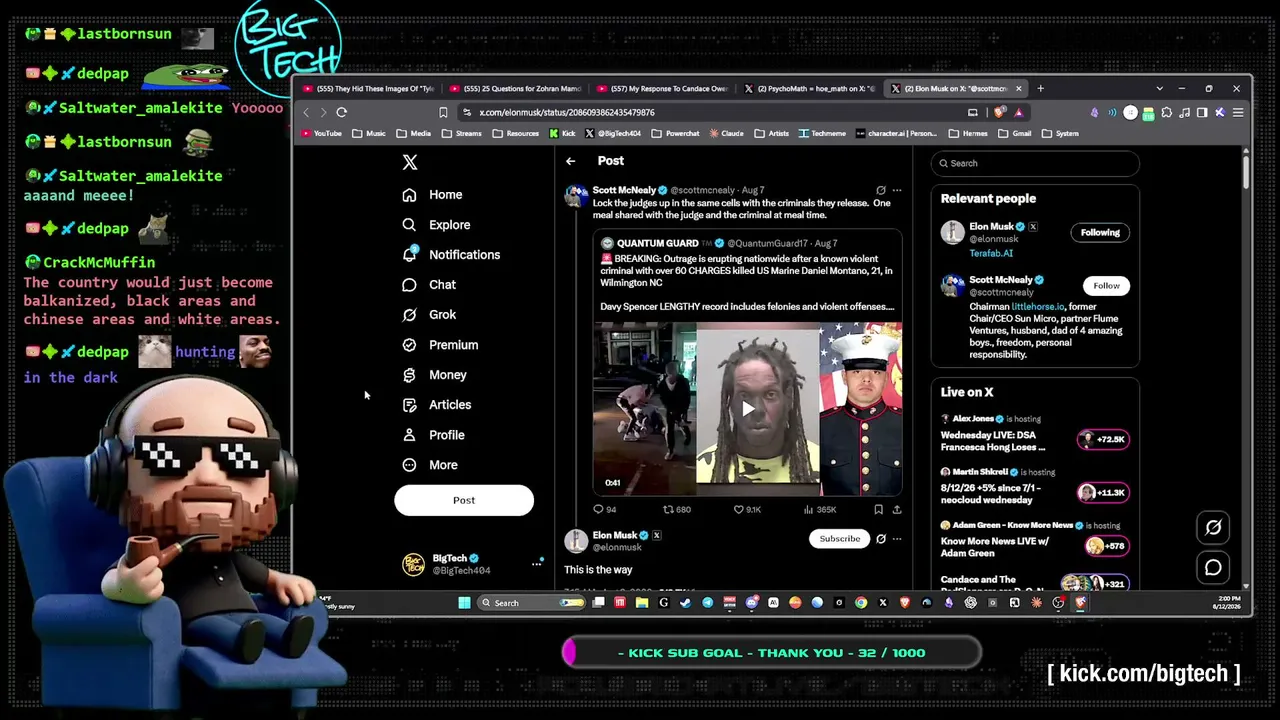Click the X logo in the sidebar
The width and height of the screenshot is (1280, 720).
point(409,162)
